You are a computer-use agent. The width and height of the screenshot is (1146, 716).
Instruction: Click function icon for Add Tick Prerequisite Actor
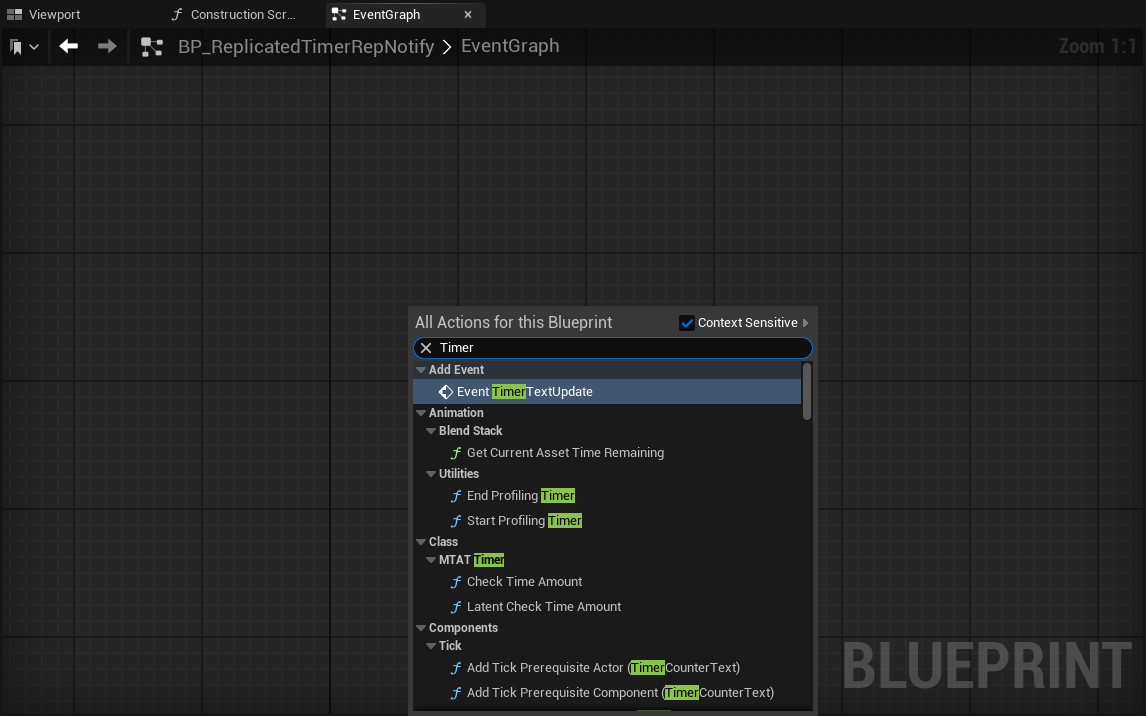[456, 668]
